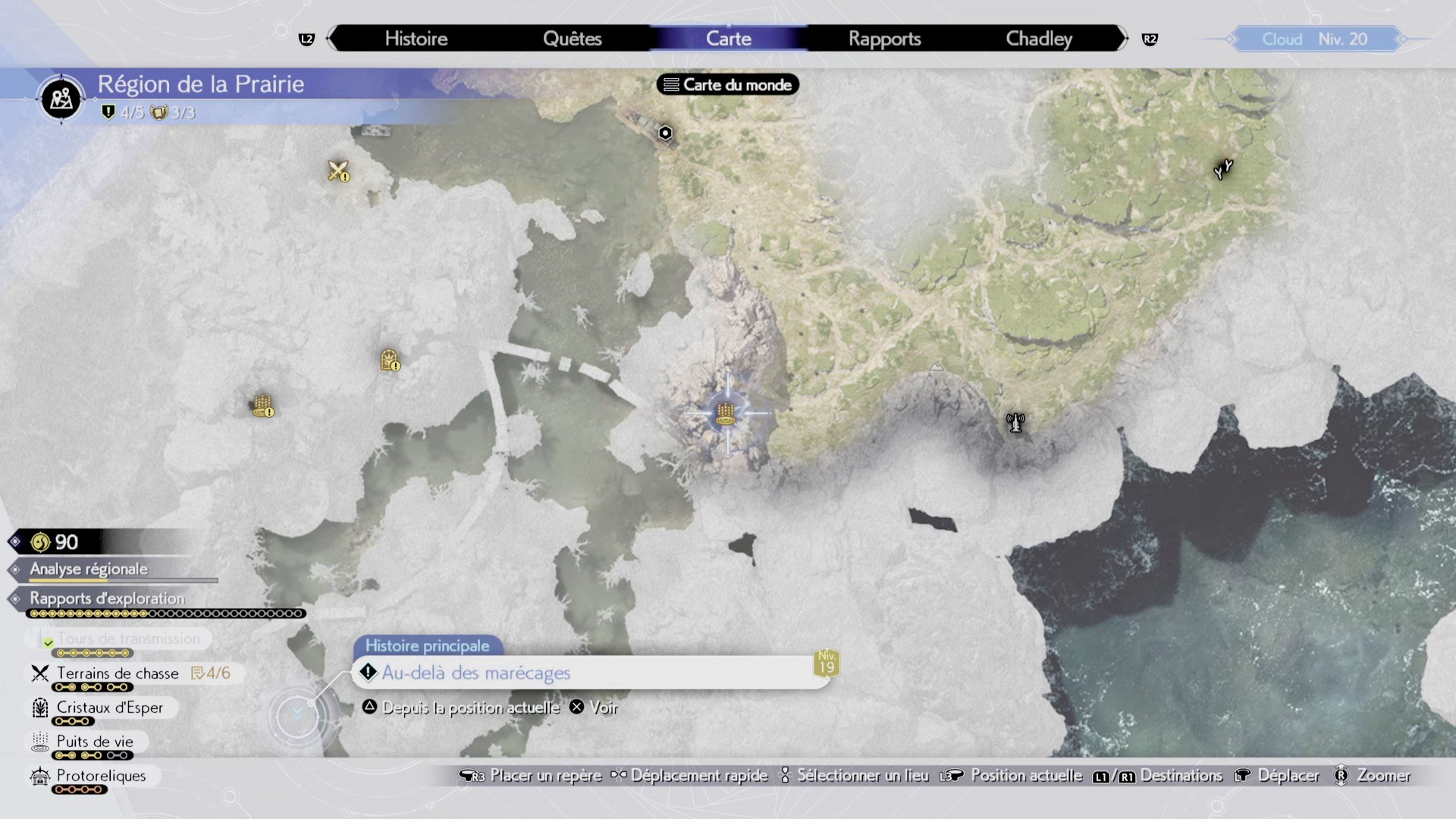Click the gold currency coin icon showing 90
The width and height of the screenshot is (1456, 819).
(x=39, y=541)
